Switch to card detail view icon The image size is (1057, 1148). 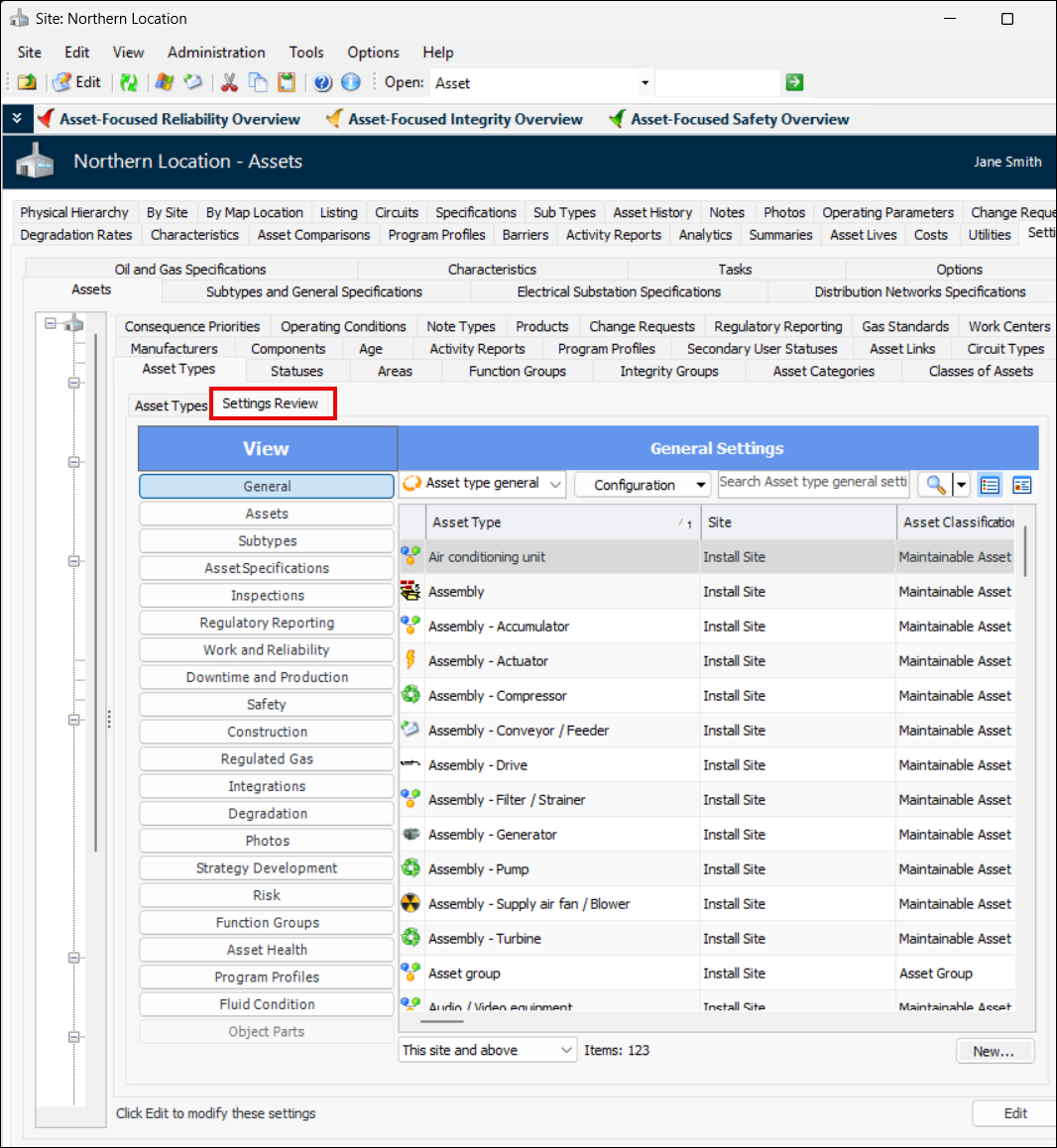[x=1021, y=485]
